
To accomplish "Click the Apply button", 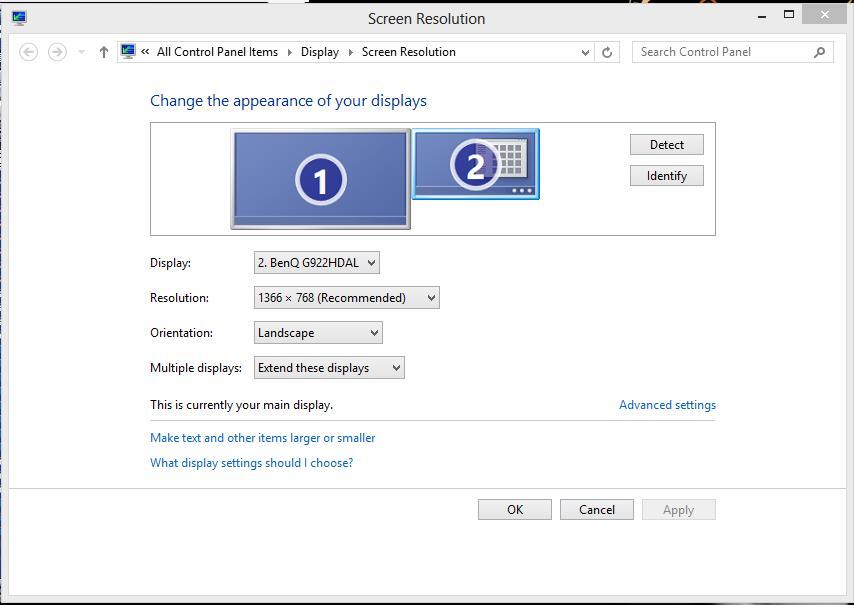I will pos(679,510).
